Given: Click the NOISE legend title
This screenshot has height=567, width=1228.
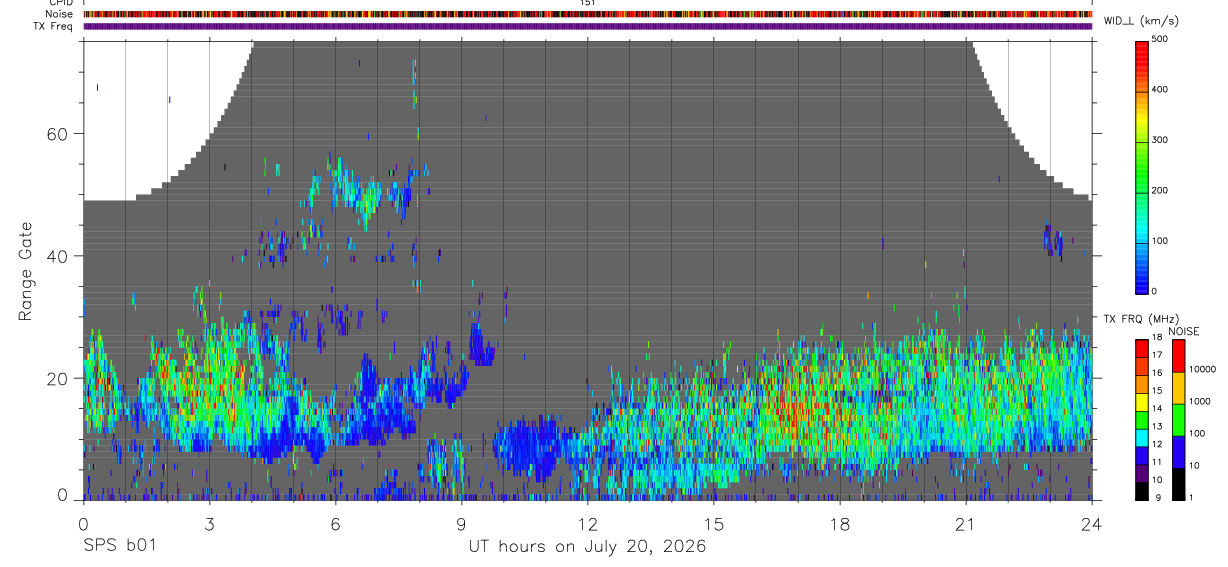Looking at the screenshot, I should [x=1183, y=331].
